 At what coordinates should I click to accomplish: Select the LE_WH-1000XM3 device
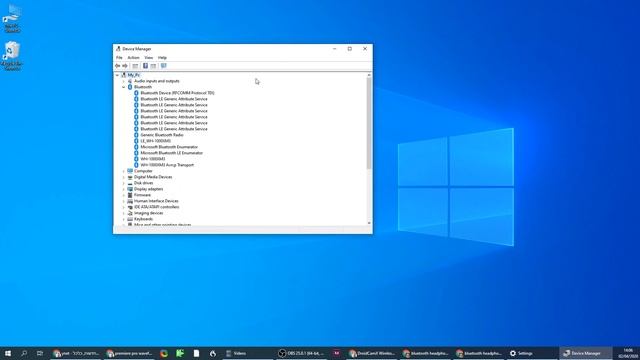coord(156,141)
